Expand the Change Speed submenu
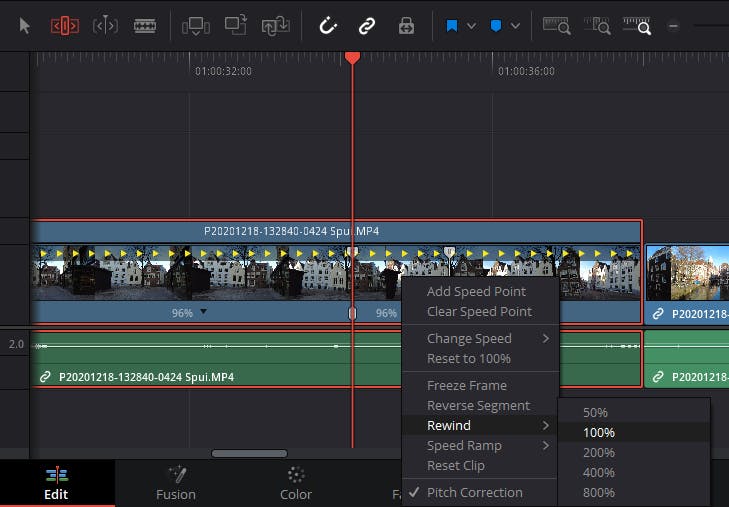This screenshot has height=507, width=729. click(479, 338)
